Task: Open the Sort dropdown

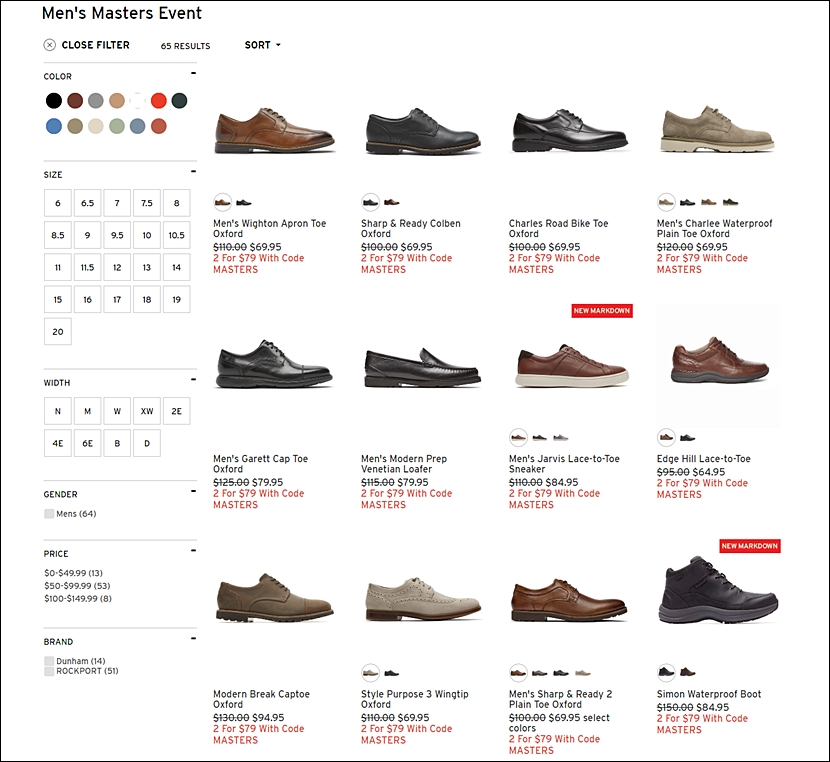Action: 263,45
